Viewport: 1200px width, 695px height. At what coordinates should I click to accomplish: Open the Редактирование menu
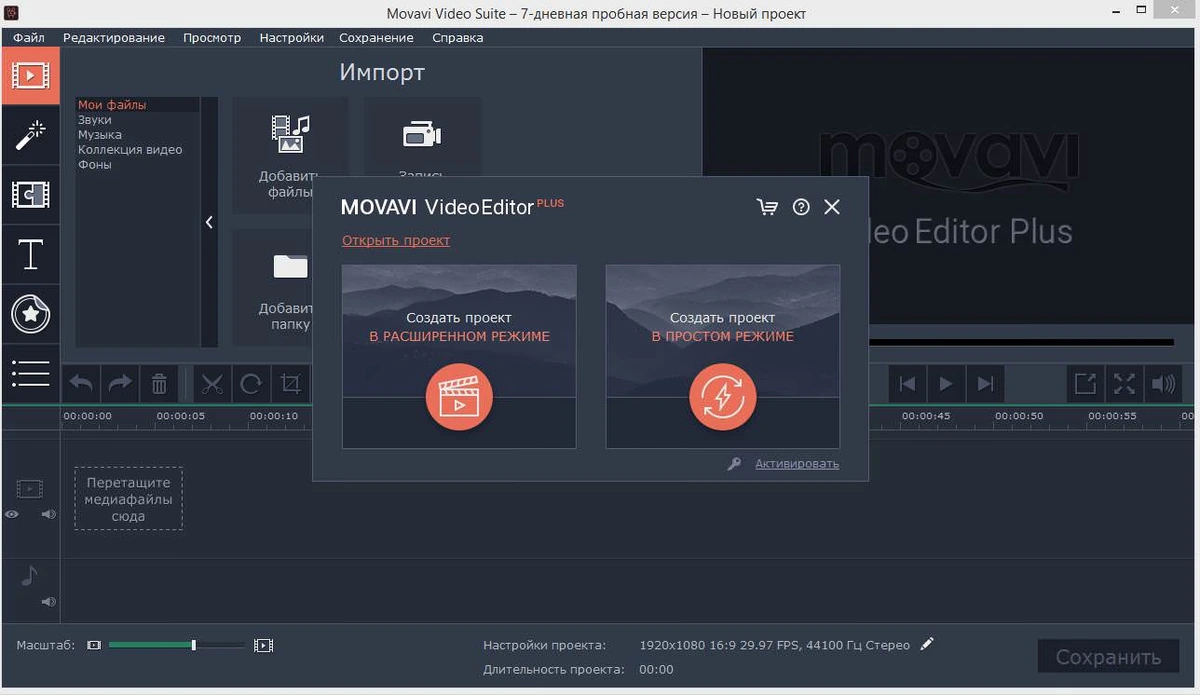(114, 37)
